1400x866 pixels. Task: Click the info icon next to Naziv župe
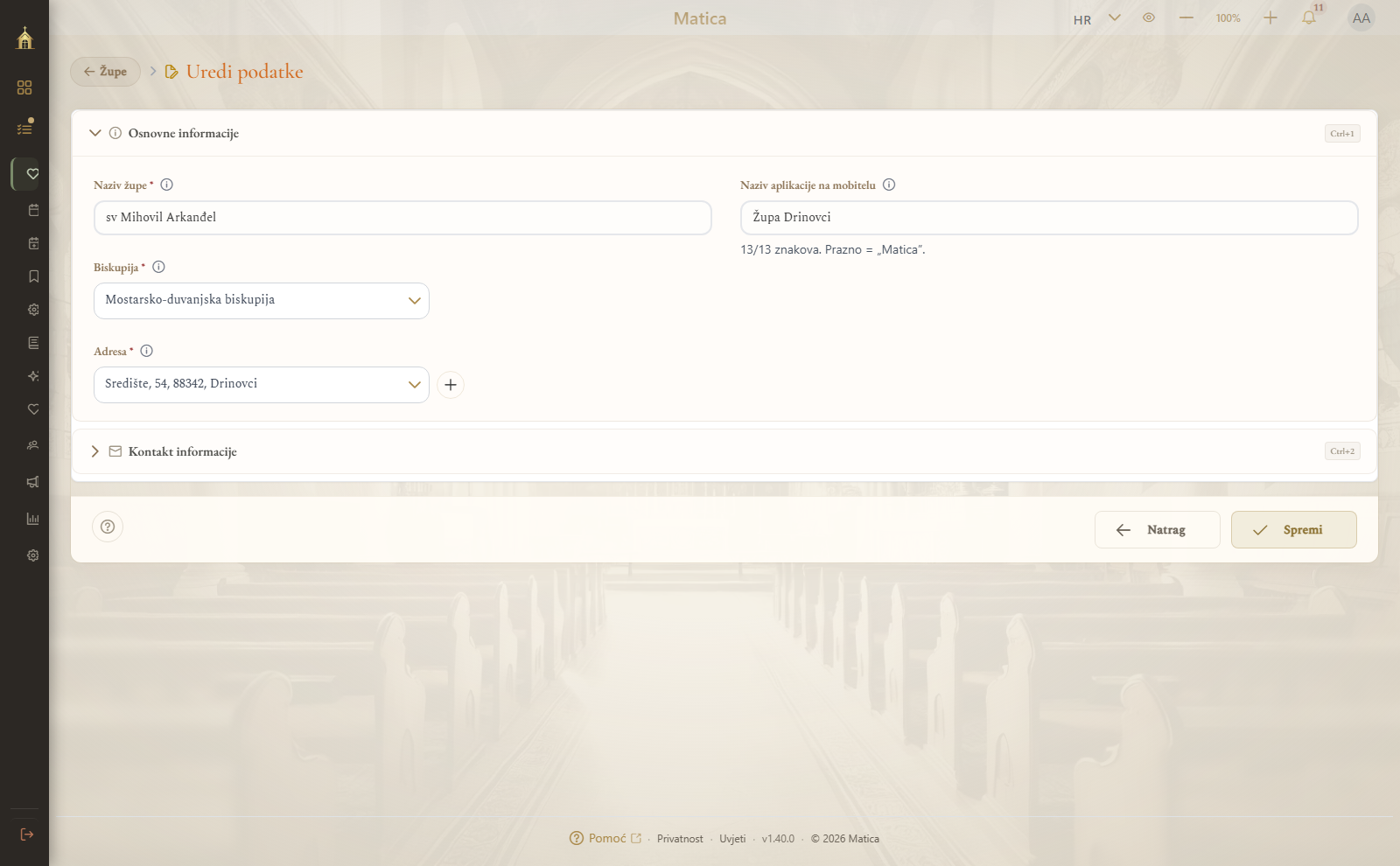click(x=167, y=185)
